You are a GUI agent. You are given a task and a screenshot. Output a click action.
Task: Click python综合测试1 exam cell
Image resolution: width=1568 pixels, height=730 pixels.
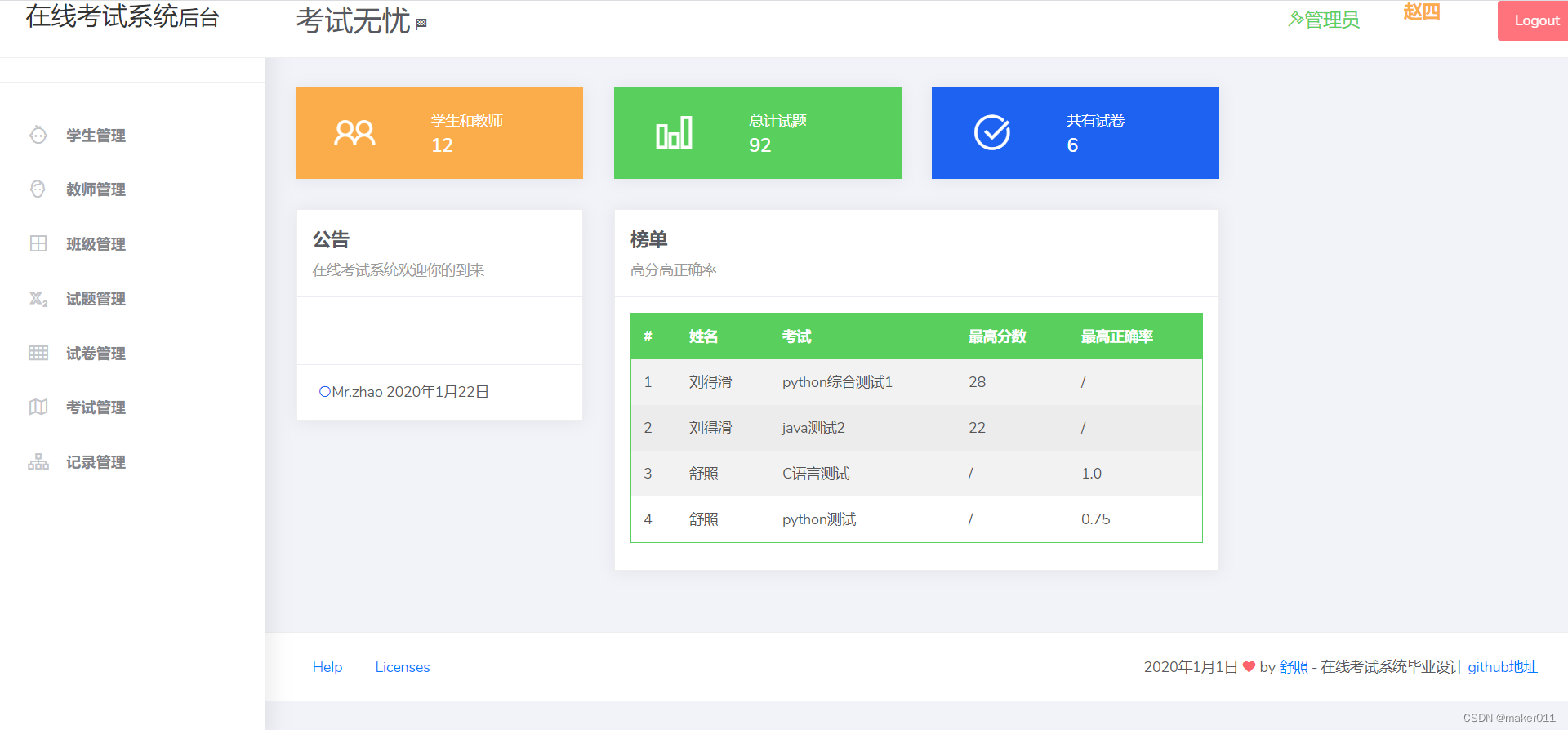click(837, 382)
